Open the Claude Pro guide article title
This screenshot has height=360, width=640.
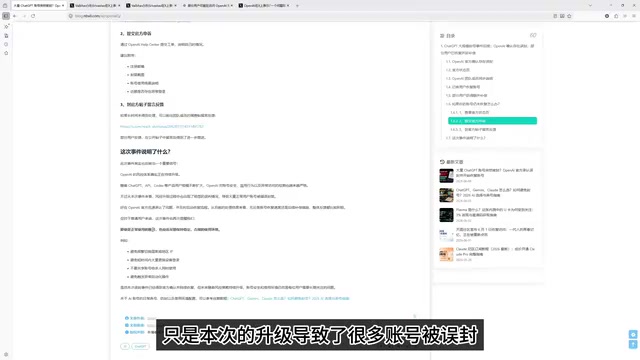click(495, 251)
